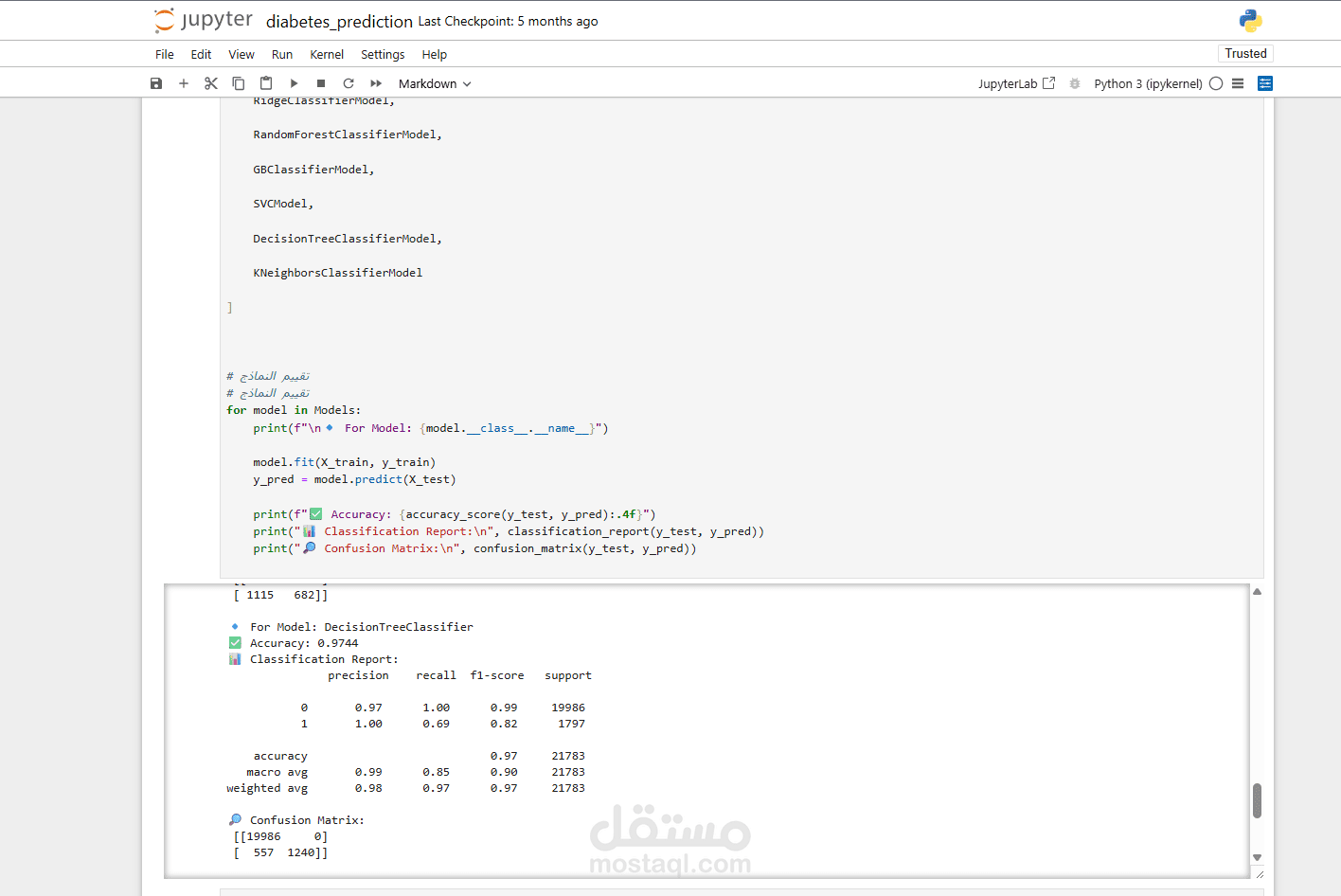The width and height of the screenshot is (1341, 896).
Task: Click the Last Checkpoint text
Action: (x=509, y=21)
